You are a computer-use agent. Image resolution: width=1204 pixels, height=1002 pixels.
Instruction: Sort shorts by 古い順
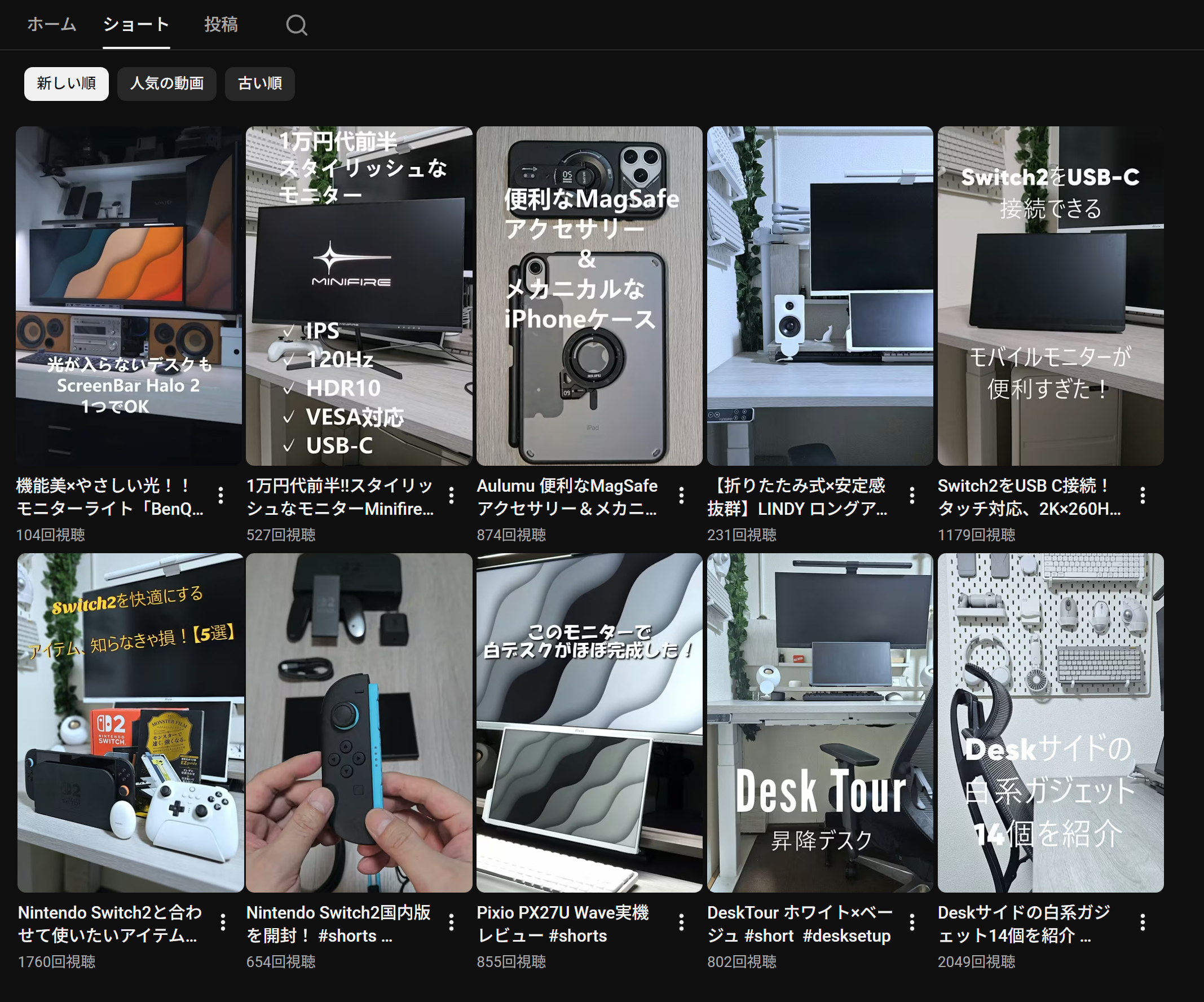260,83
